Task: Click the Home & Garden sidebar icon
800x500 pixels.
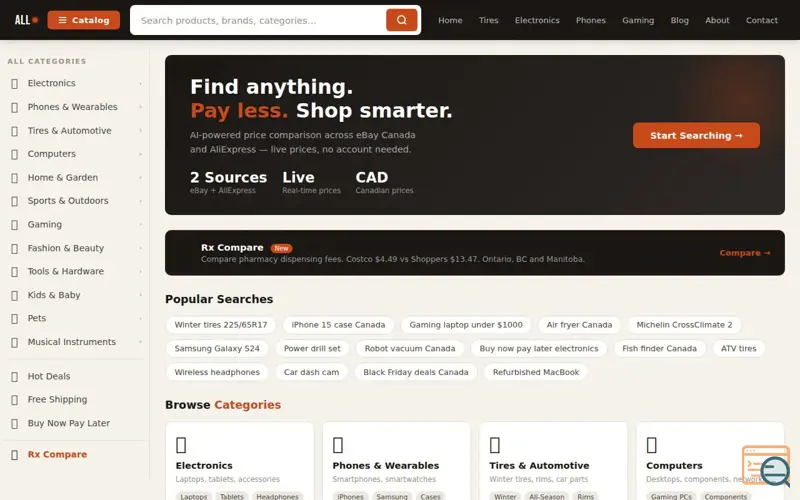Action: click(x=15, y=178)
